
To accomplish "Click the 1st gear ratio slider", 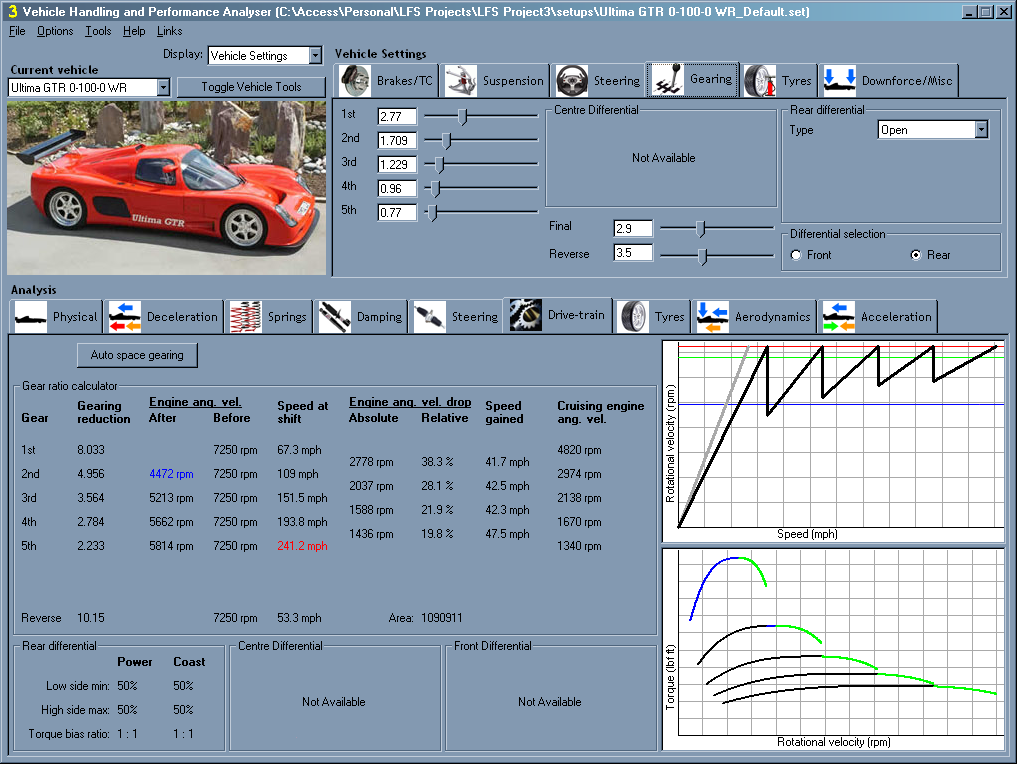I will [462, 117].
